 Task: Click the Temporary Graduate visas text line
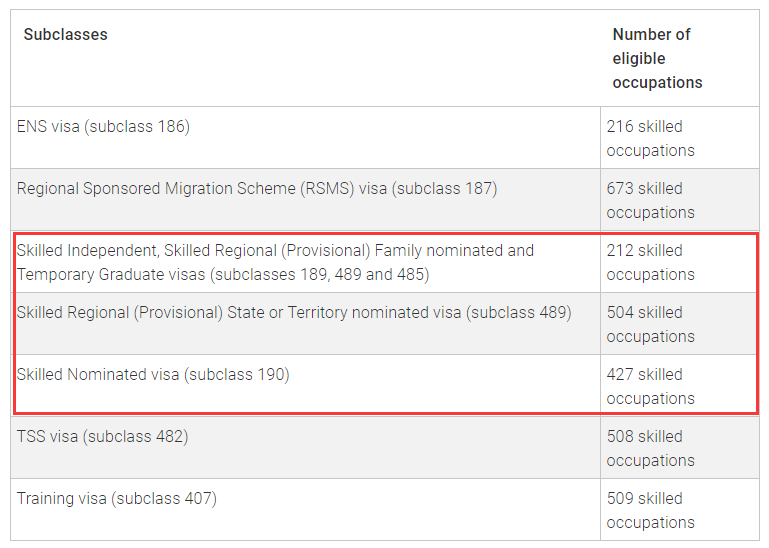(223, 274)
